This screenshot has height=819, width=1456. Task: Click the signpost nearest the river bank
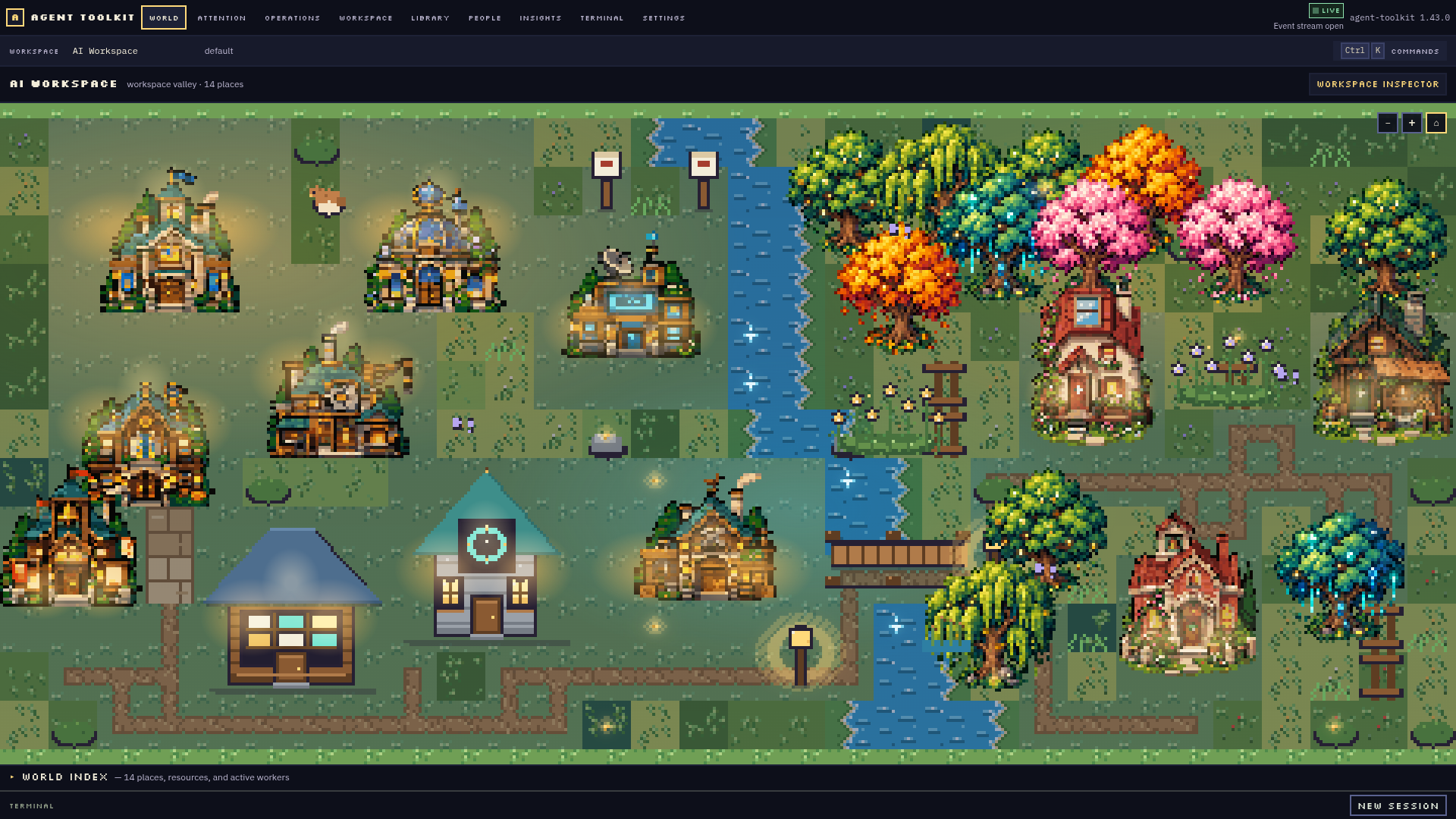704,180
